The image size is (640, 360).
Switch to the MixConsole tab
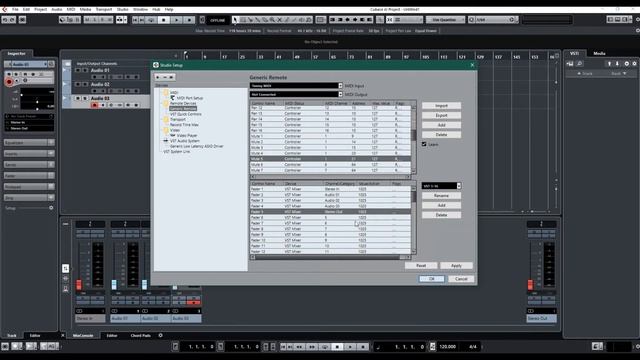(83, 336)
